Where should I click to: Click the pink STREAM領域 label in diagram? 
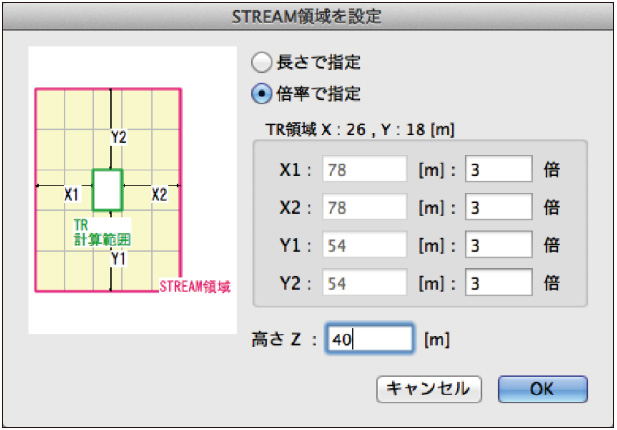(195, 286)
